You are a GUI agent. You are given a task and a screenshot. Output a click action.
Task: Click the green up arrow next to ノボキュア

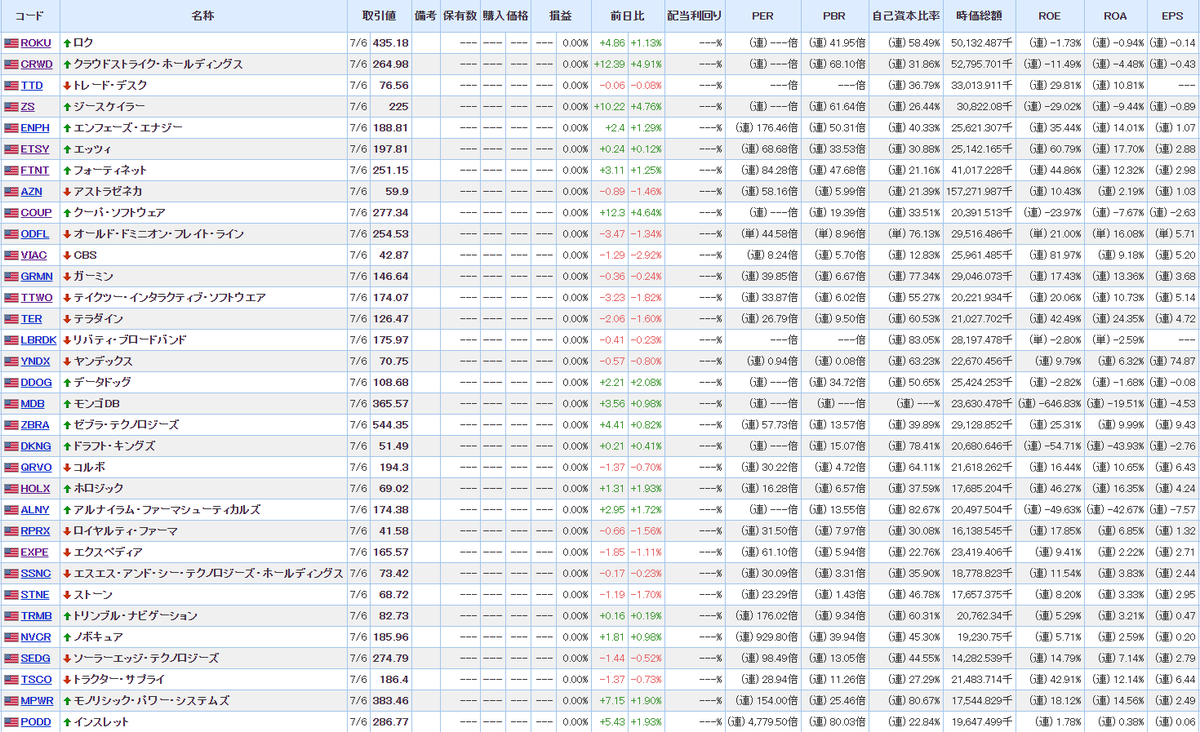click(x=67, y=637)
